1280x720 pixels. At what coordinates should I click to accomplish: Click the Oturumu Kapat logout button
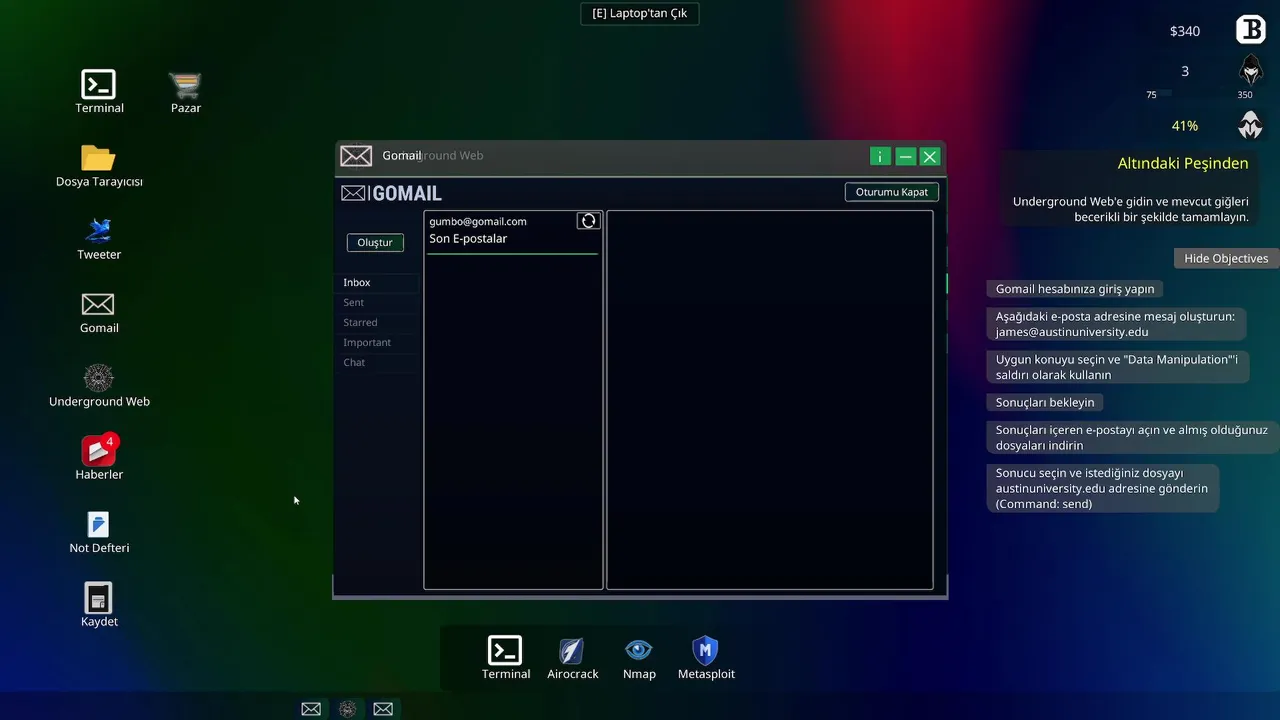[x=892, y=192]
